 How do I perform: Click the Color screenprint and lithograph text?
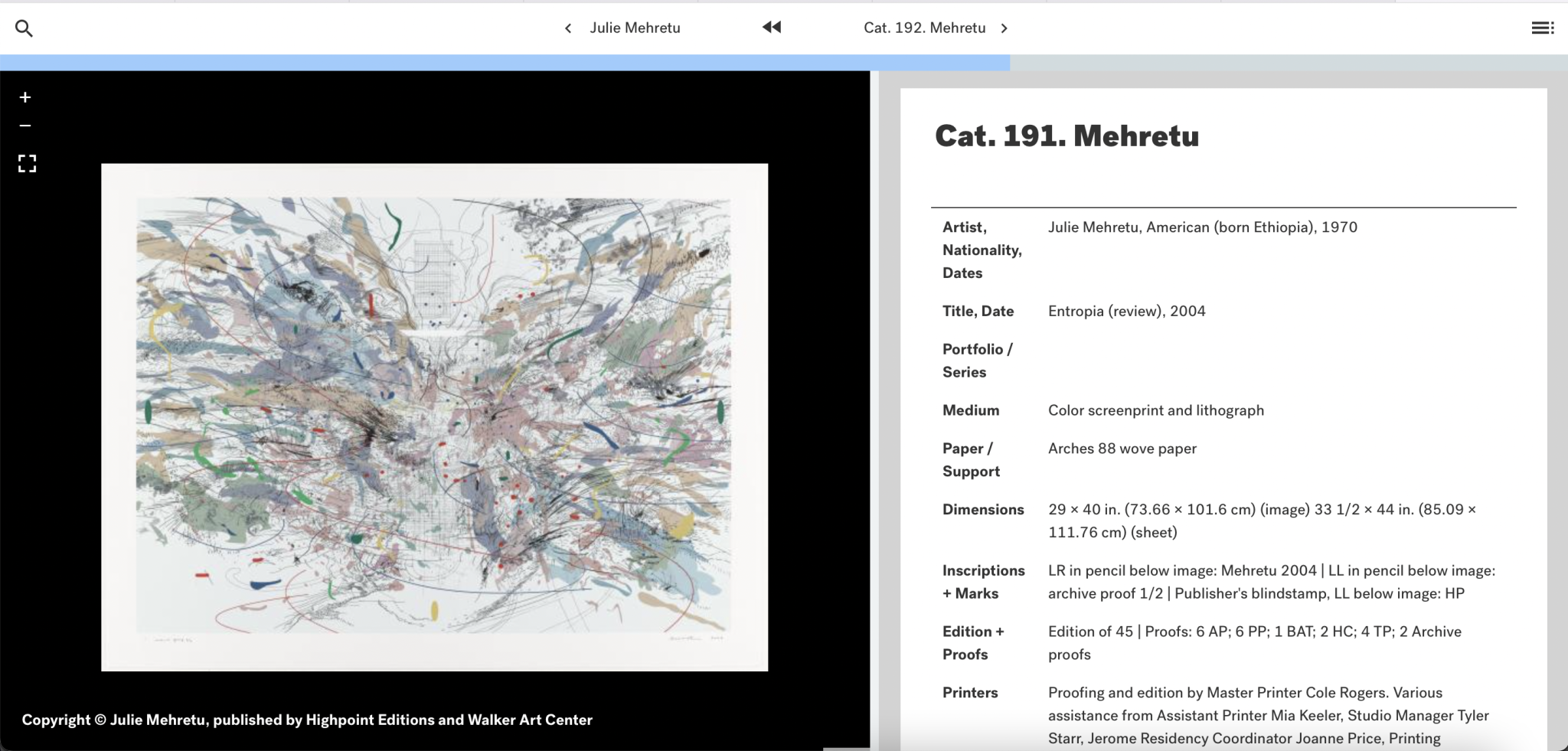[x=1155, y=410]
